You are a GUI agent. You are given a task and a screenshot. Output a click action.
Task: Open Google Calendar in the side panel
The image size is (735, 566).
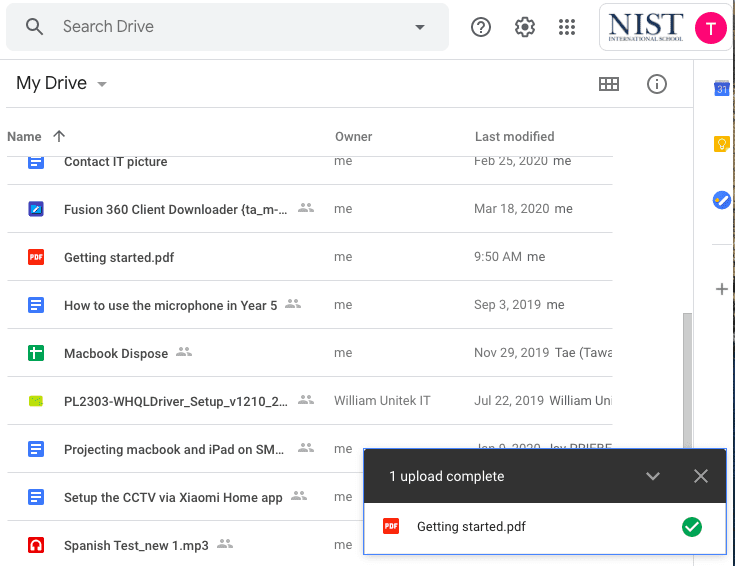pos(721,89)
